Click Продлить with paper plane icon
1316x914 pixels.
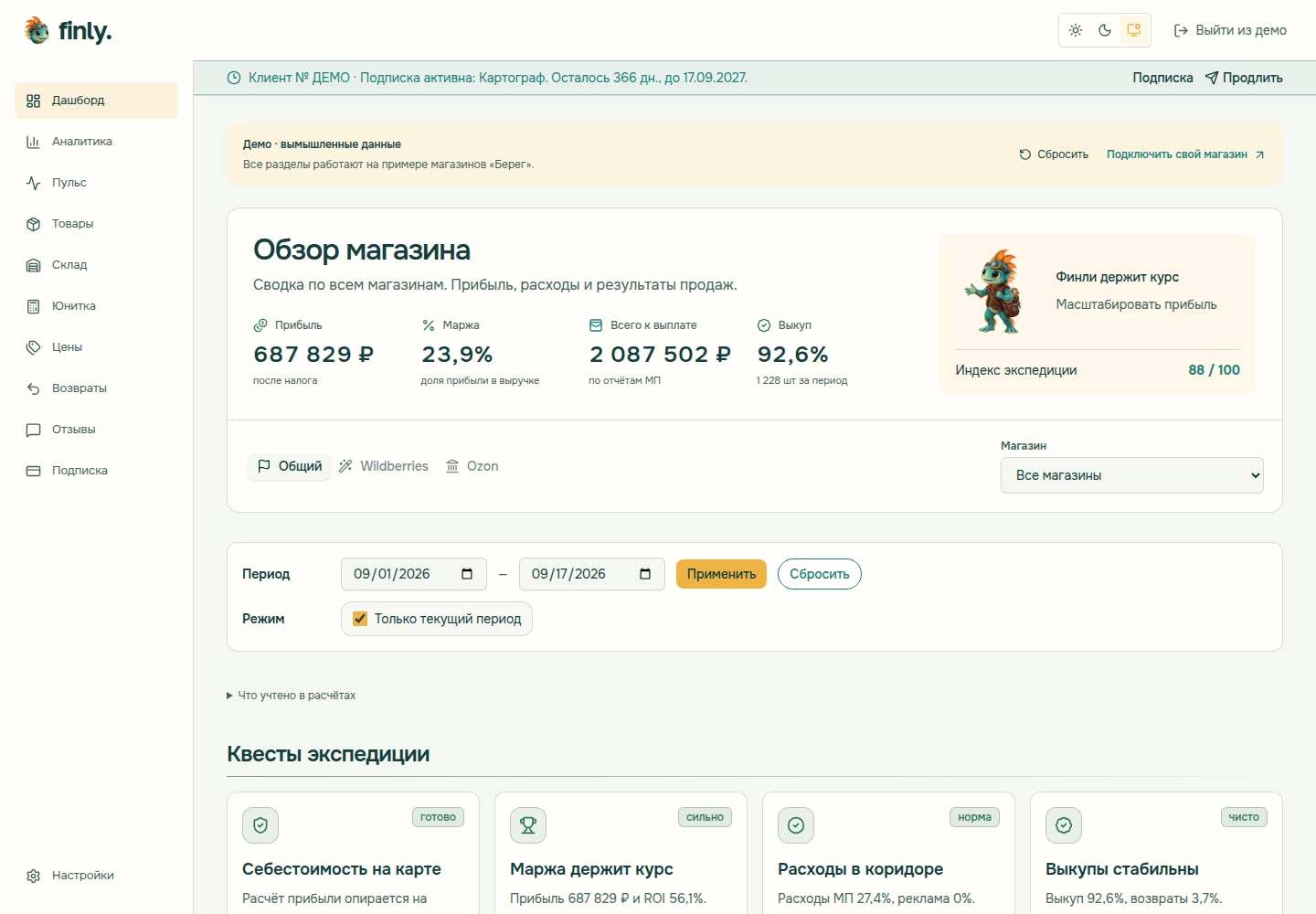click(1244, 78)
